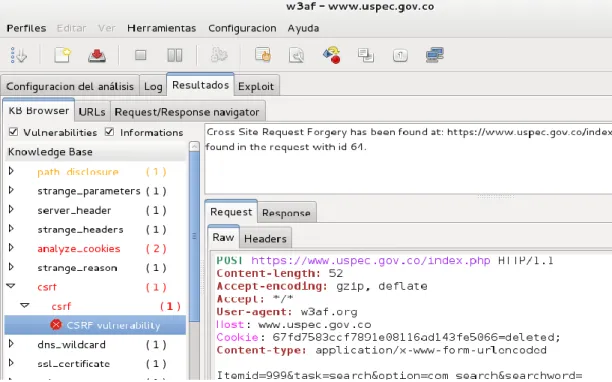
Task: Open the greyed Ver menu
Action: click(107, 28)
